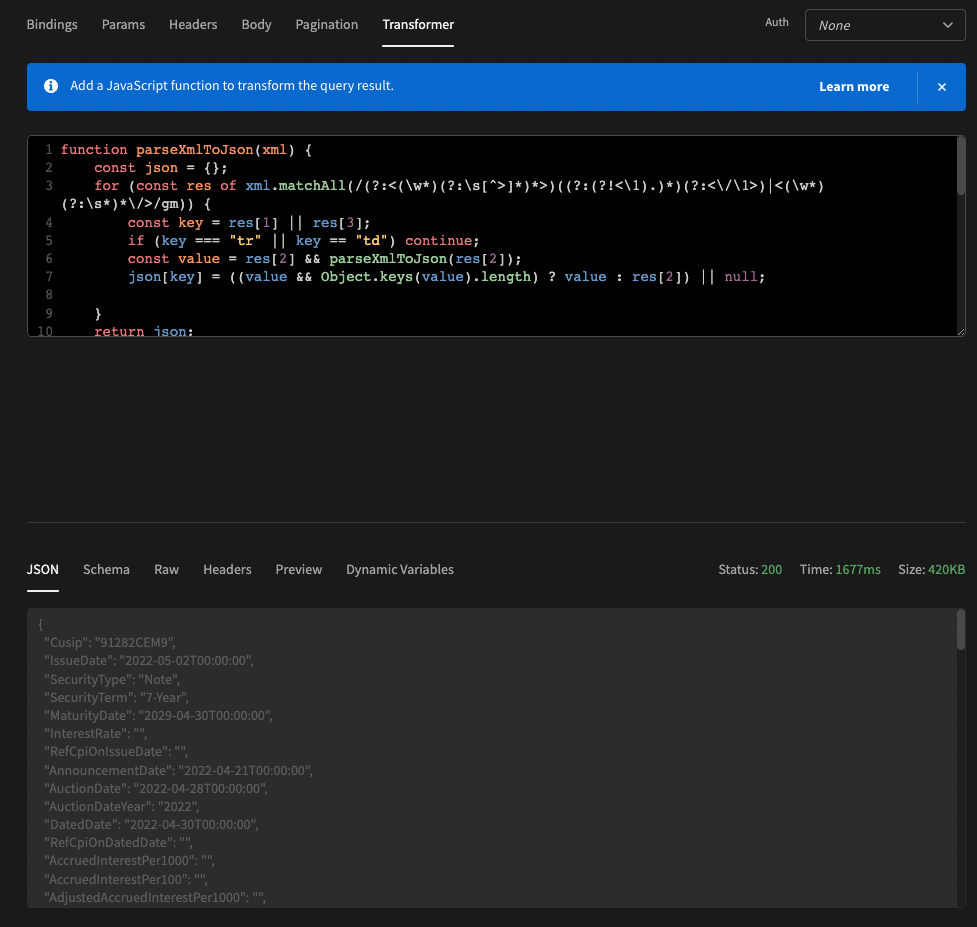Open the Dynamic Variables tab

point(400,569)
